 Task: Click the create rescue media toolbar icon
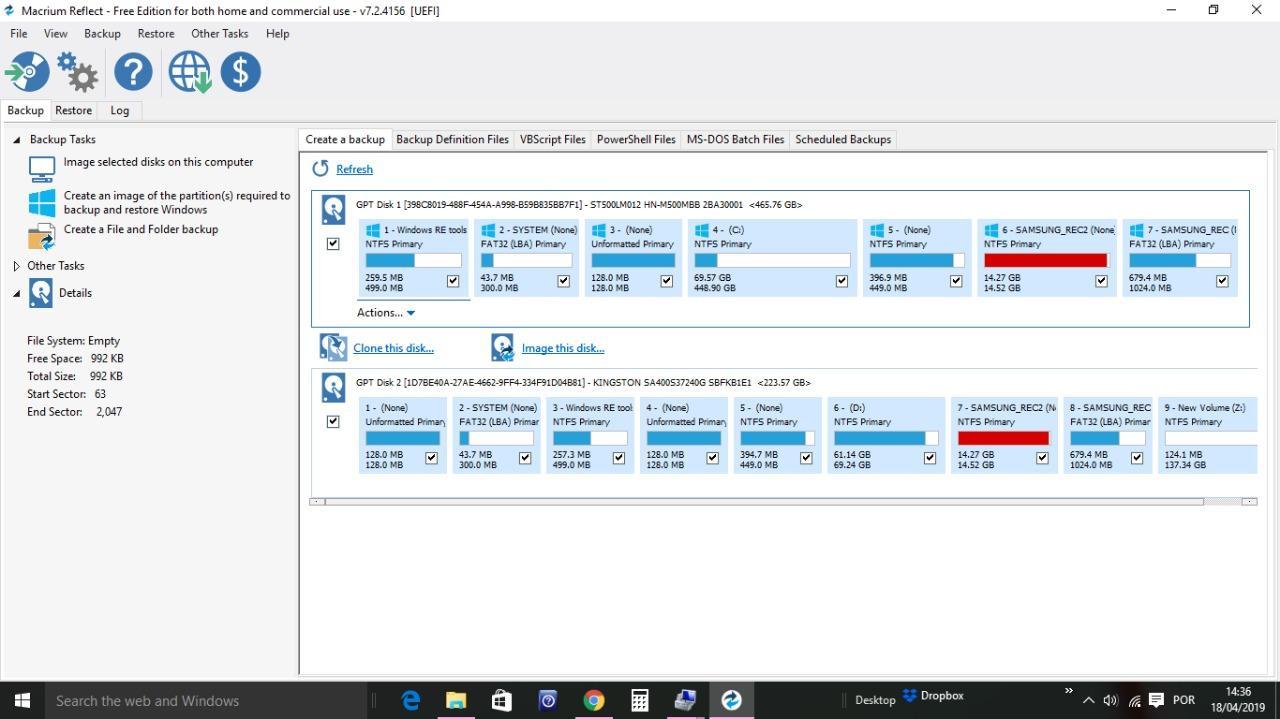coord(27,72)
